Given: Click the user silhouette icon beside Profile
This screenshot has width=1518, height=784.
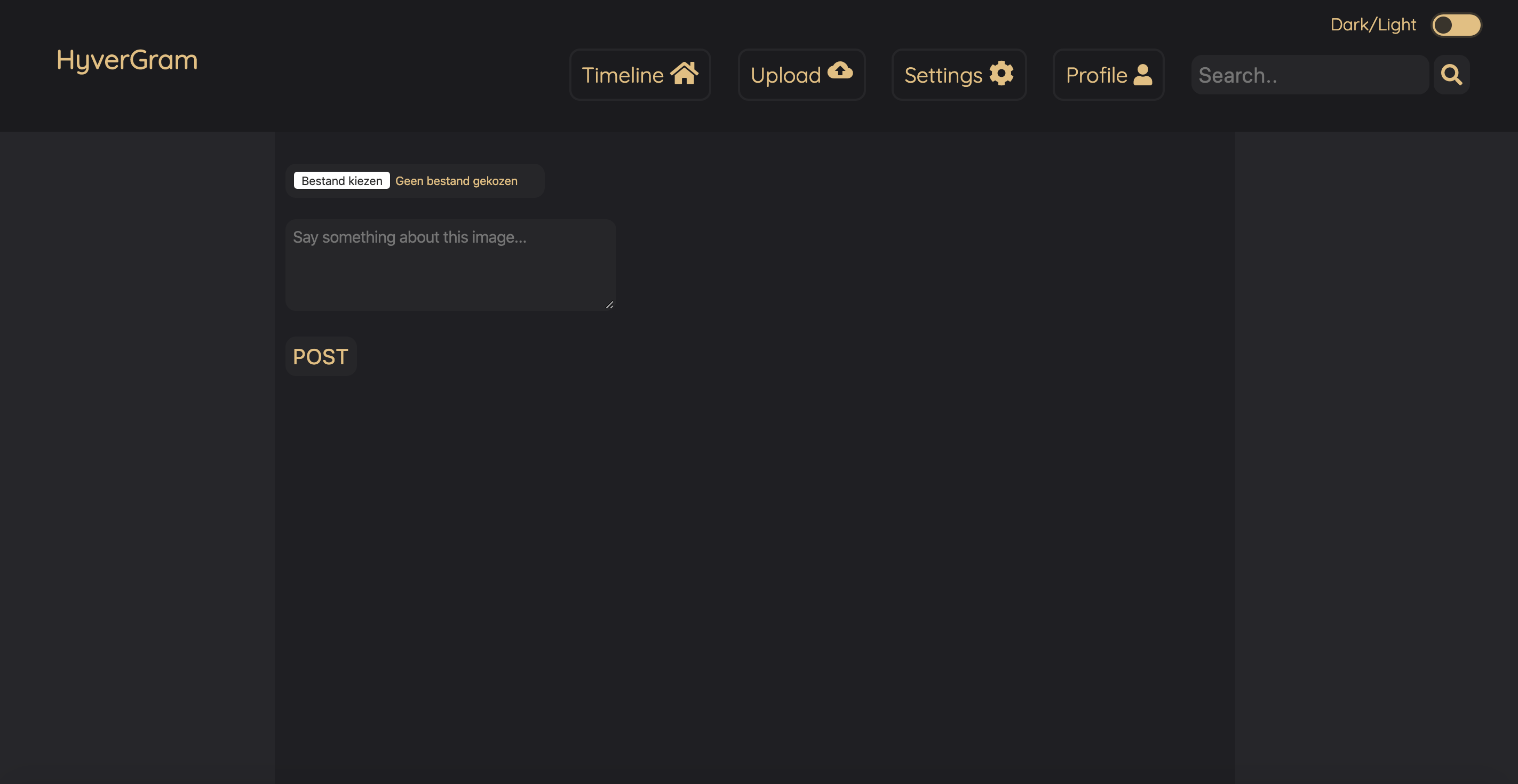Looking at the screenshot, I should tap(1142, 75).
